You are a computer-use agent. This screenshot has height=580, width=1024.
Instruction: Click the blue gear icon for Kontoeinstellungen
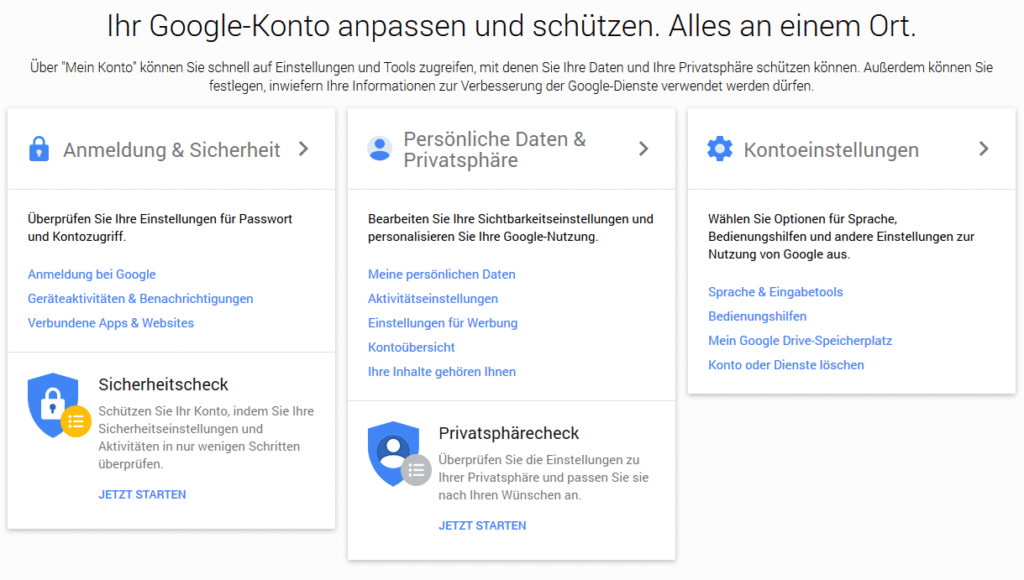[720, 149]
